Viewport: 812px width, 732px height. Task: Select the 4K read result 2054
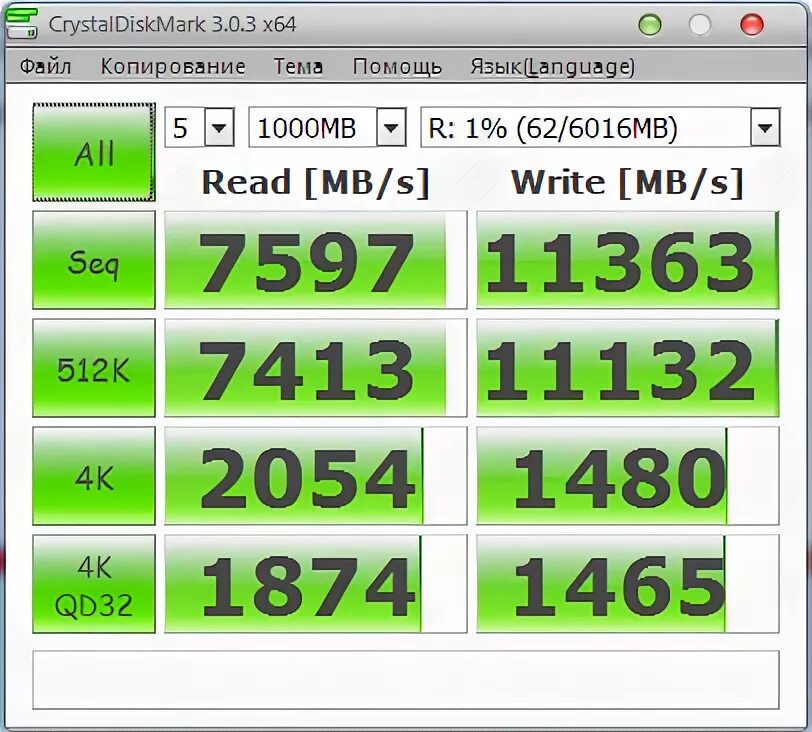coord(315,476)
